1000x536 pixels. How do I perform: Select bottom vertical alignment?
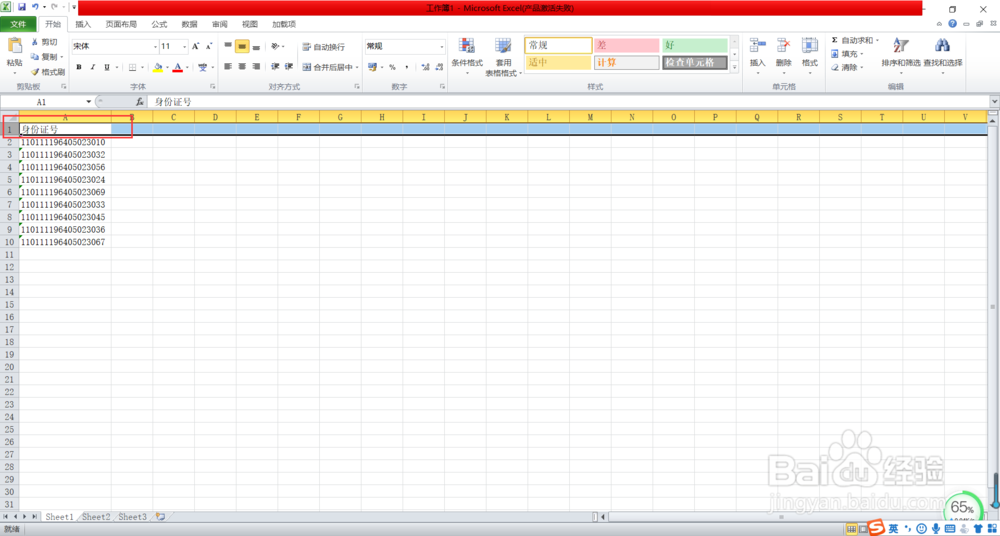pyautogui.click(x=256, y=47)
